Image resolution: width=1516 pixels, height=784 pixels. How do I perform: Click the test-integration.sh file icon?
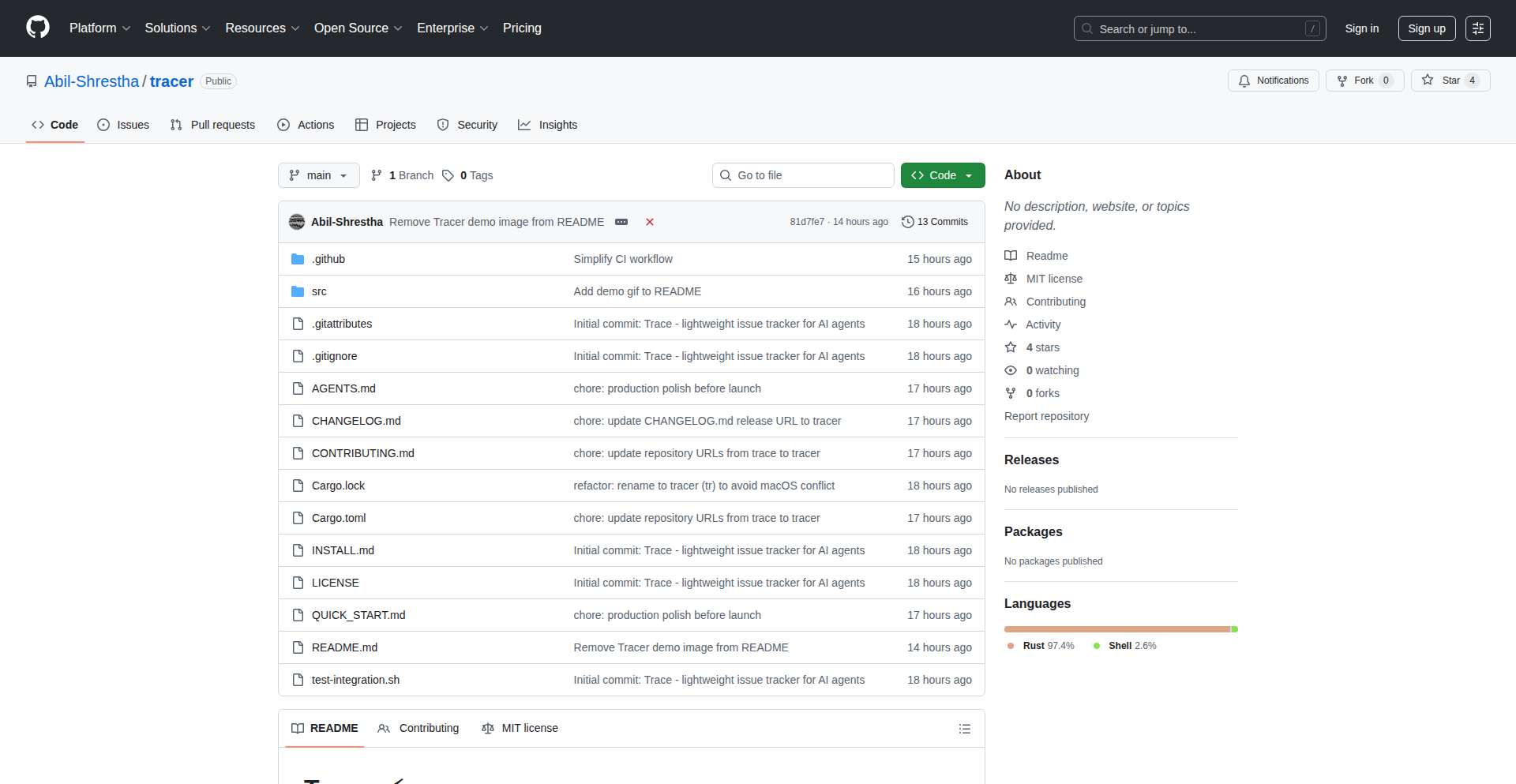pos(298,680)
